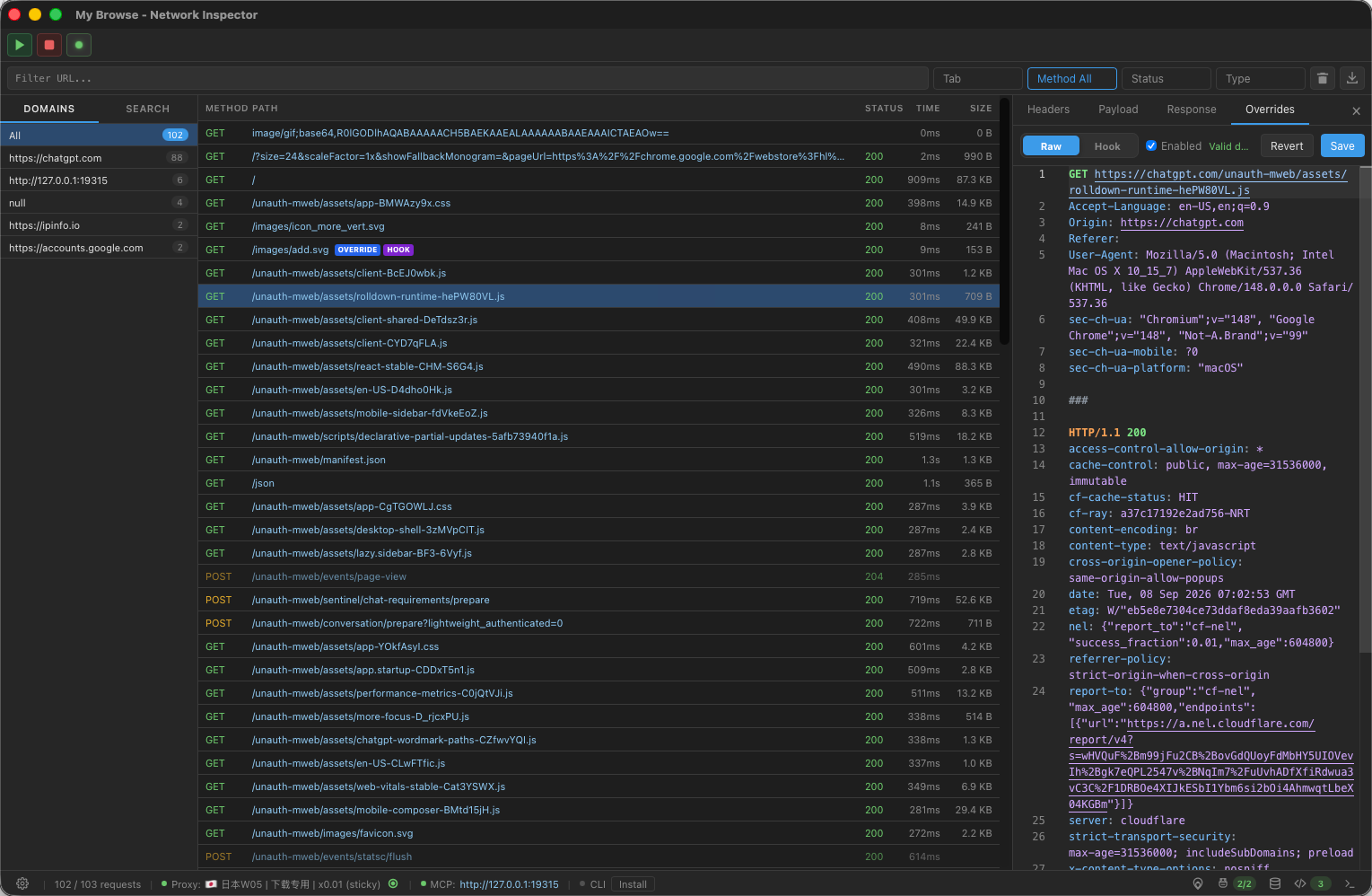
Task: Open settings gear in the status bar
Action: (22, 883)
